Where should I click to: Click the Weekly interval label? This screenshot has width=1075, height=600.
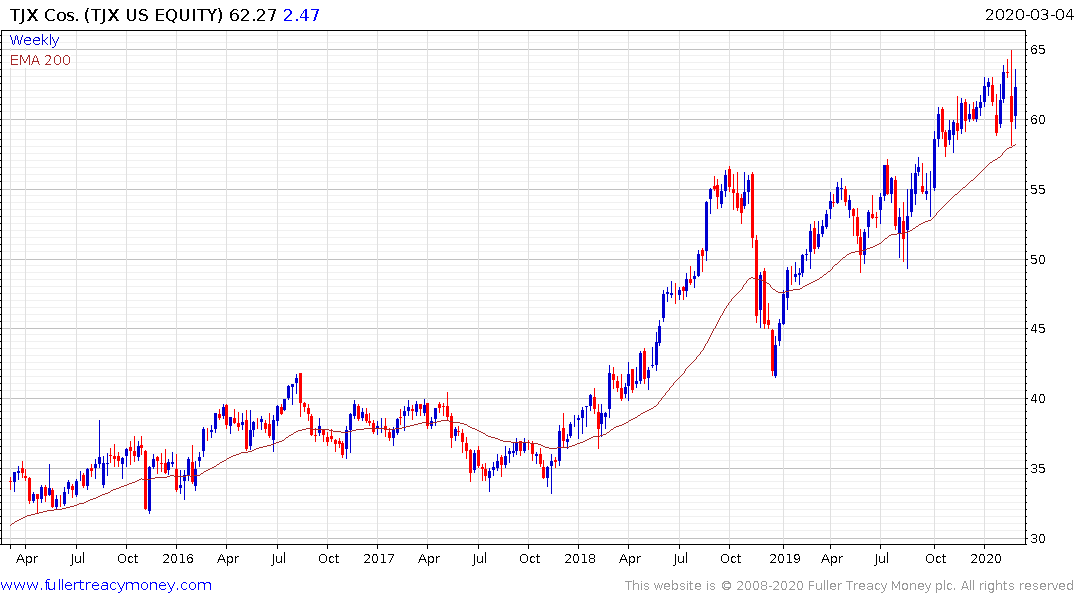(34, 40)
